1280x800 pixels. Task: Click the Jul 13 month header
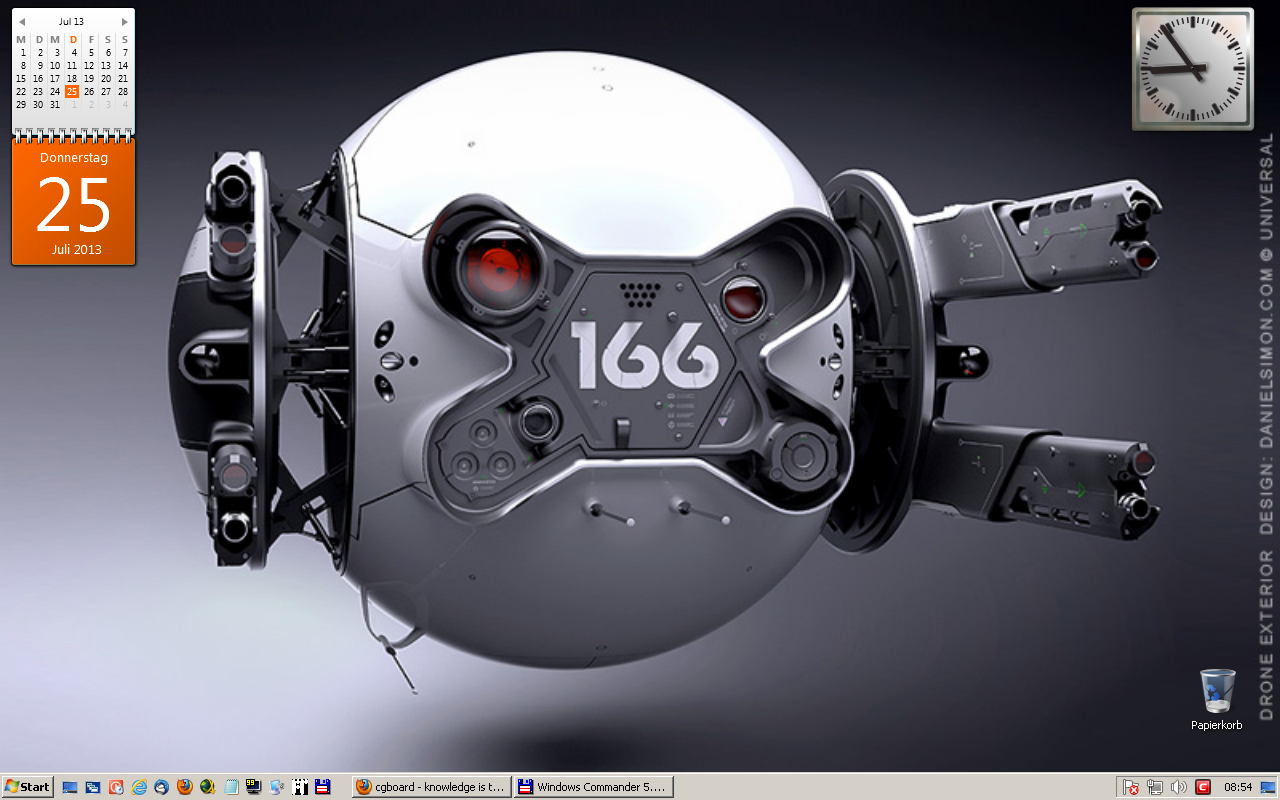tap(72, 21)
